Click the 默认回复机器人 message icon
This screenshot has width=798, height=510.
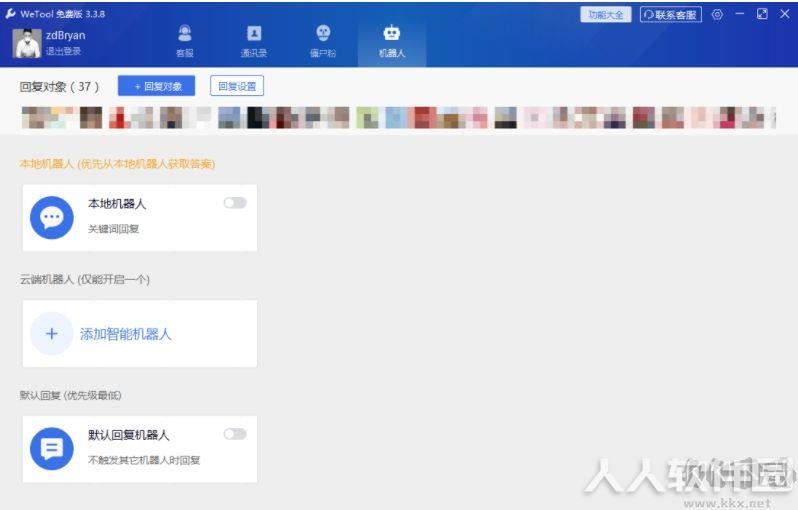tap(52, 449)
